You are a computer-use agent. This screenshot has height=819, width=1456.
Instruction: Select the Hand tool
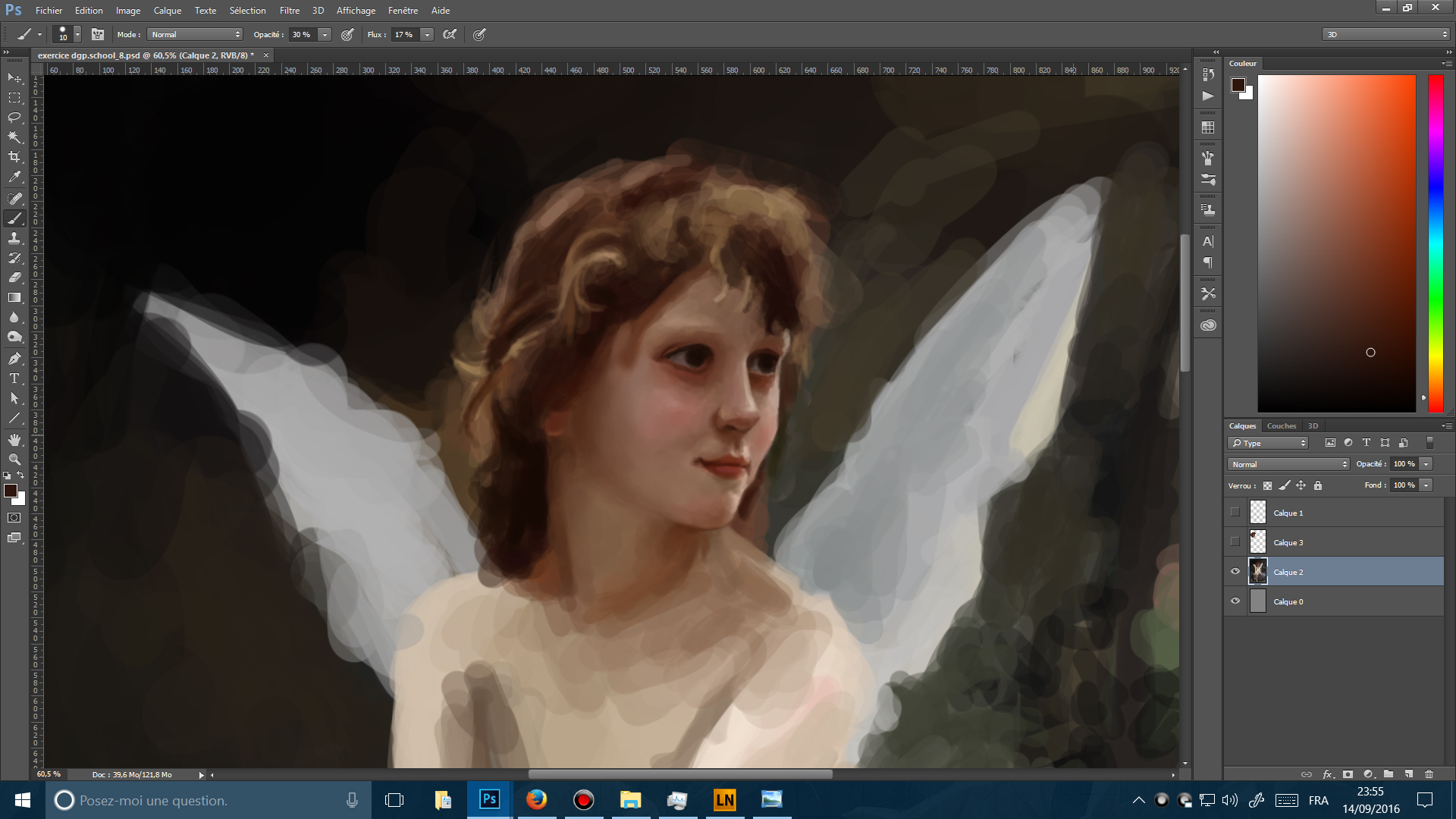click(x=14, y=440)
